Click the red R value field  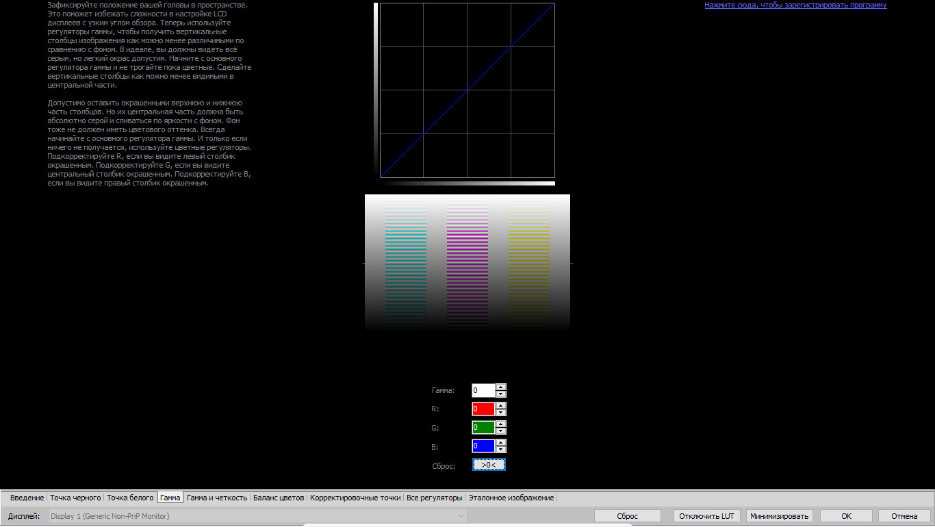(x=483, y=409)
